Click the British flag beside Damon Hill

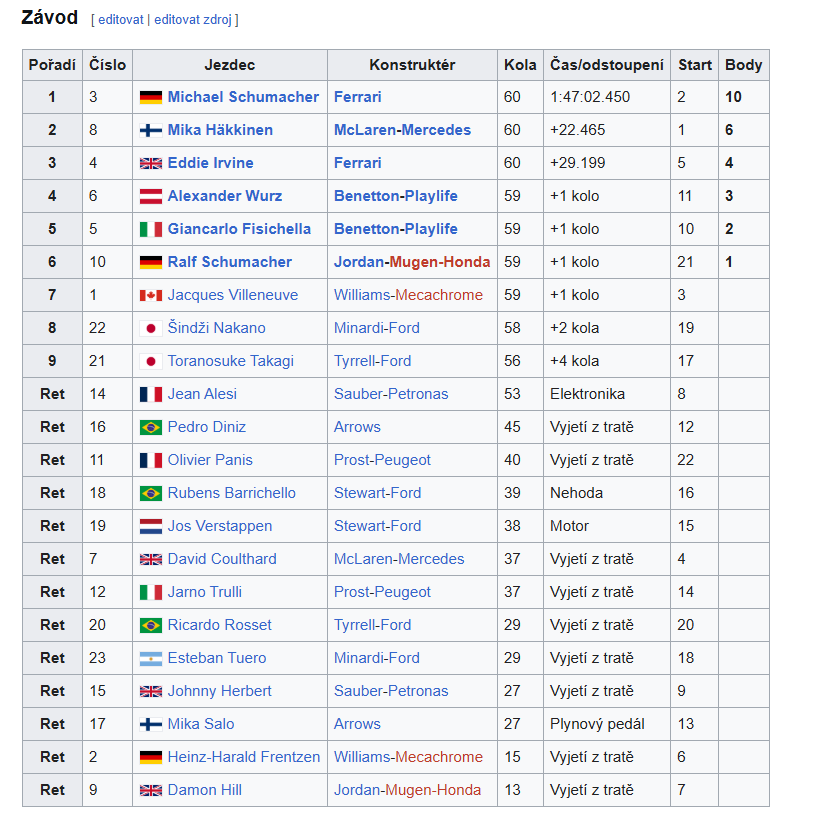150,790
